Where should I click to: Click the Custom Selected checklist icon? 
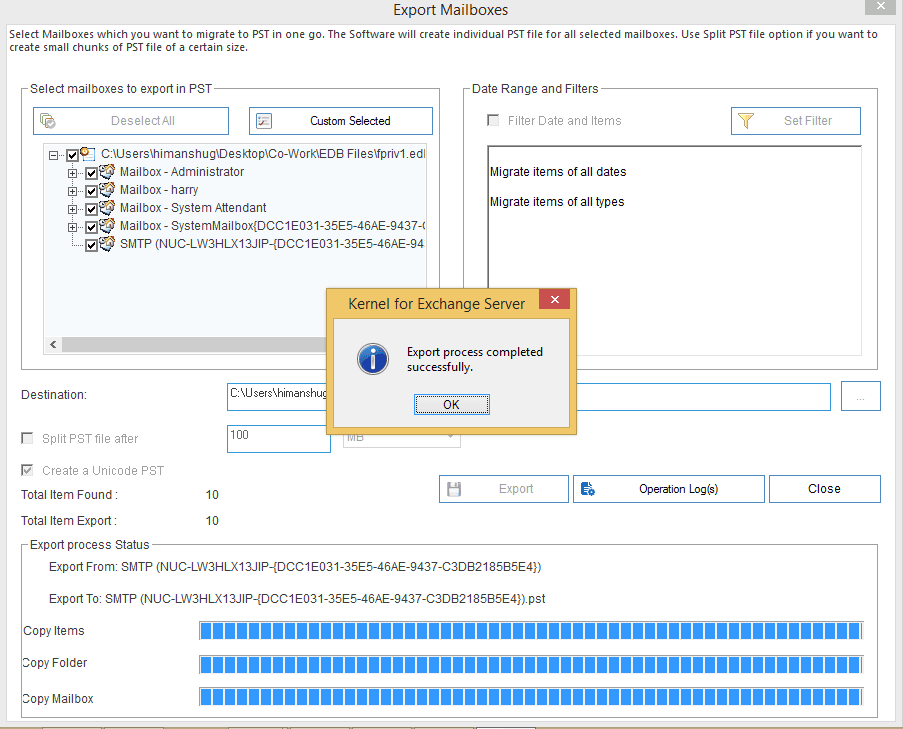pos(264,121)
